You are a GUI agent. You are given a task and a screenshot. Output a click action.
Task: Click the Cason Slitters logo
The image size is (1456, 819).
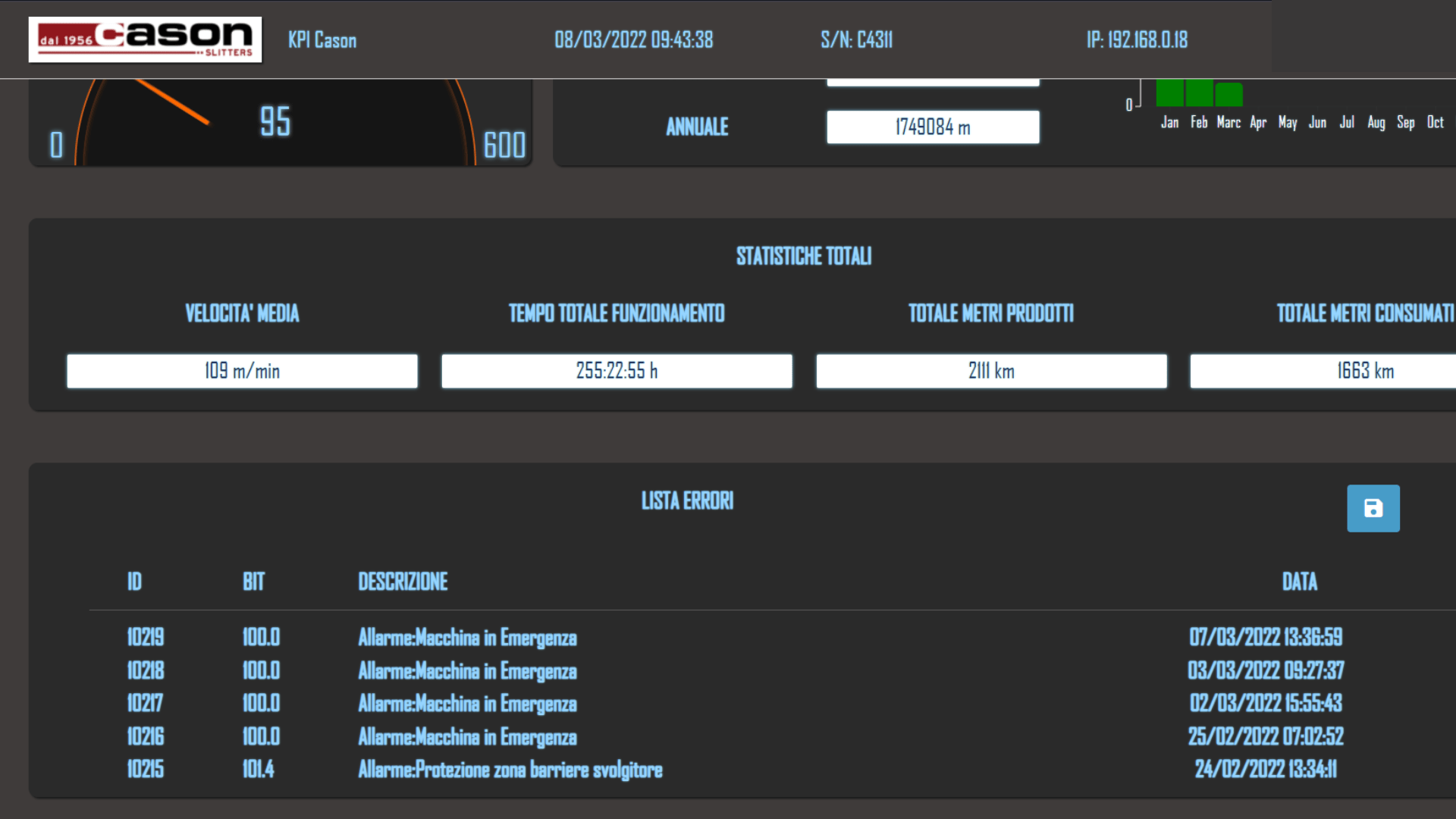145,39
